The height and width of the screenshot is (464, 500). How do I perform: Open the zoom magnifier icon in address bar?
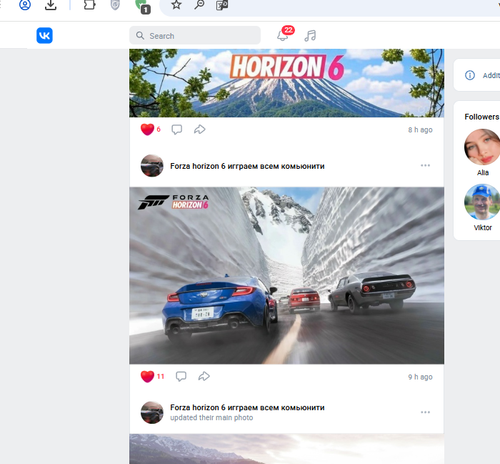click(x=199, y=5)
